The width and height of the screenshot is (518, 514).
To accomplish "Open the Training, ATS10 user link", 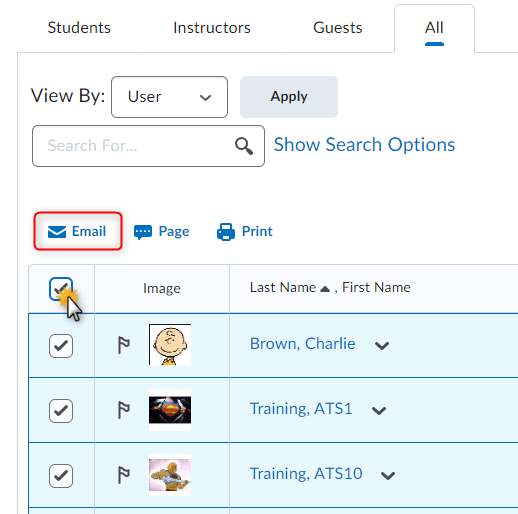I will [x=306, y=474].
